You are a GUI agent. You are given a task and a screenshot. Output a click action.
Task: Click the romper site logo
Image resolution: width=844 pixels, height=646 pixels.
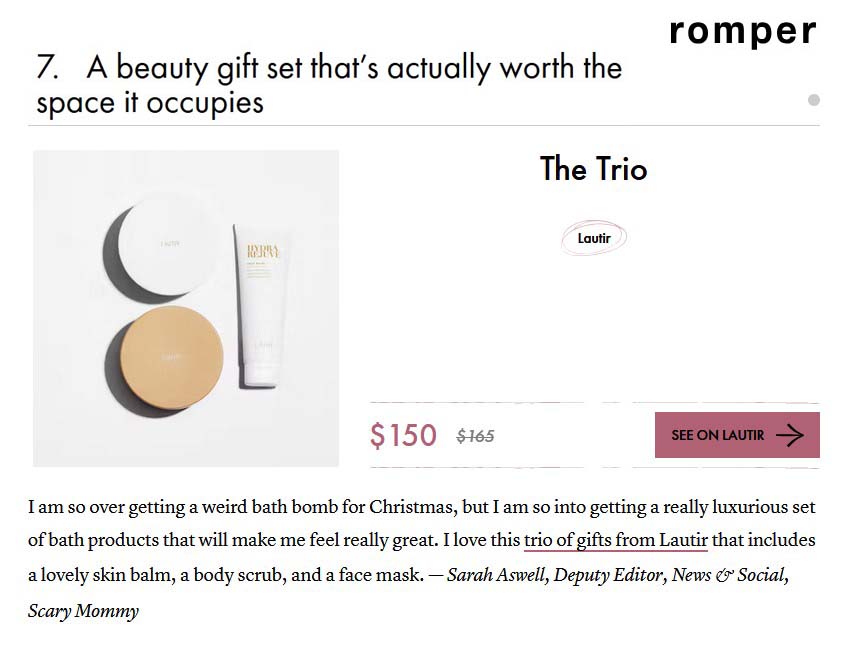[x=742, y=31]
